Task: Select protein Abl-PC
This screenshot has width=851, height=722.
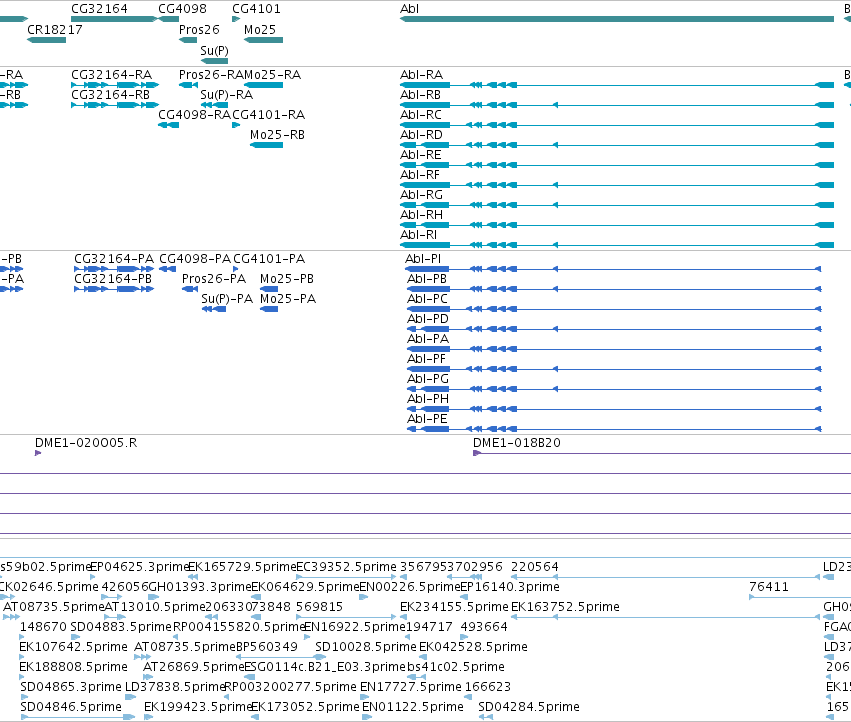Action: tap(613, 309)
